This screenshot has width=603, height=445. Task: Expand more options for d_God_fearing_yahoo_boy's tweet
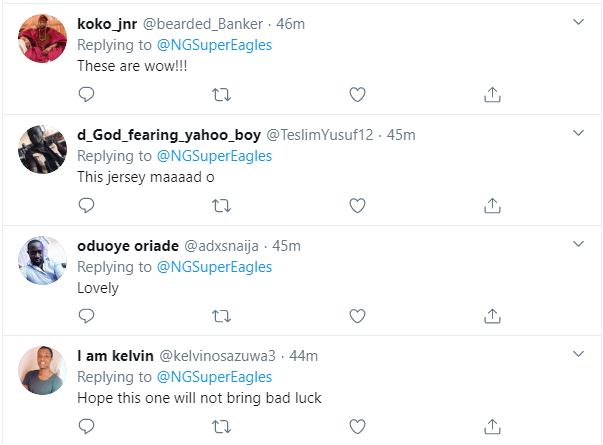[x=578, y=133]
